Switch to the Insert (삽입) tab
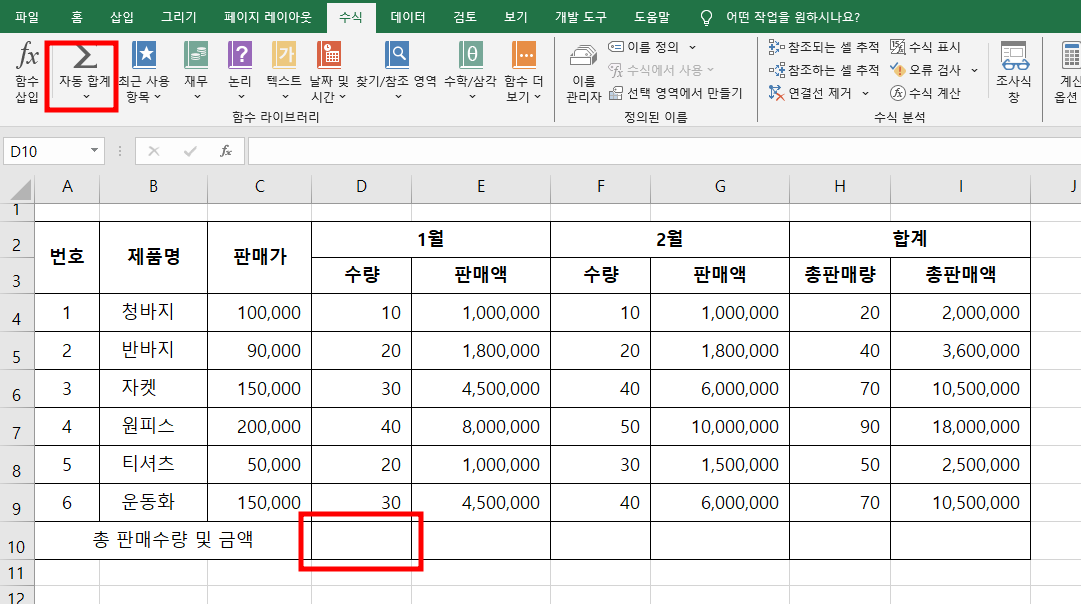Image resolution: width=1081 pixels, height=604 pixels. 122,17
